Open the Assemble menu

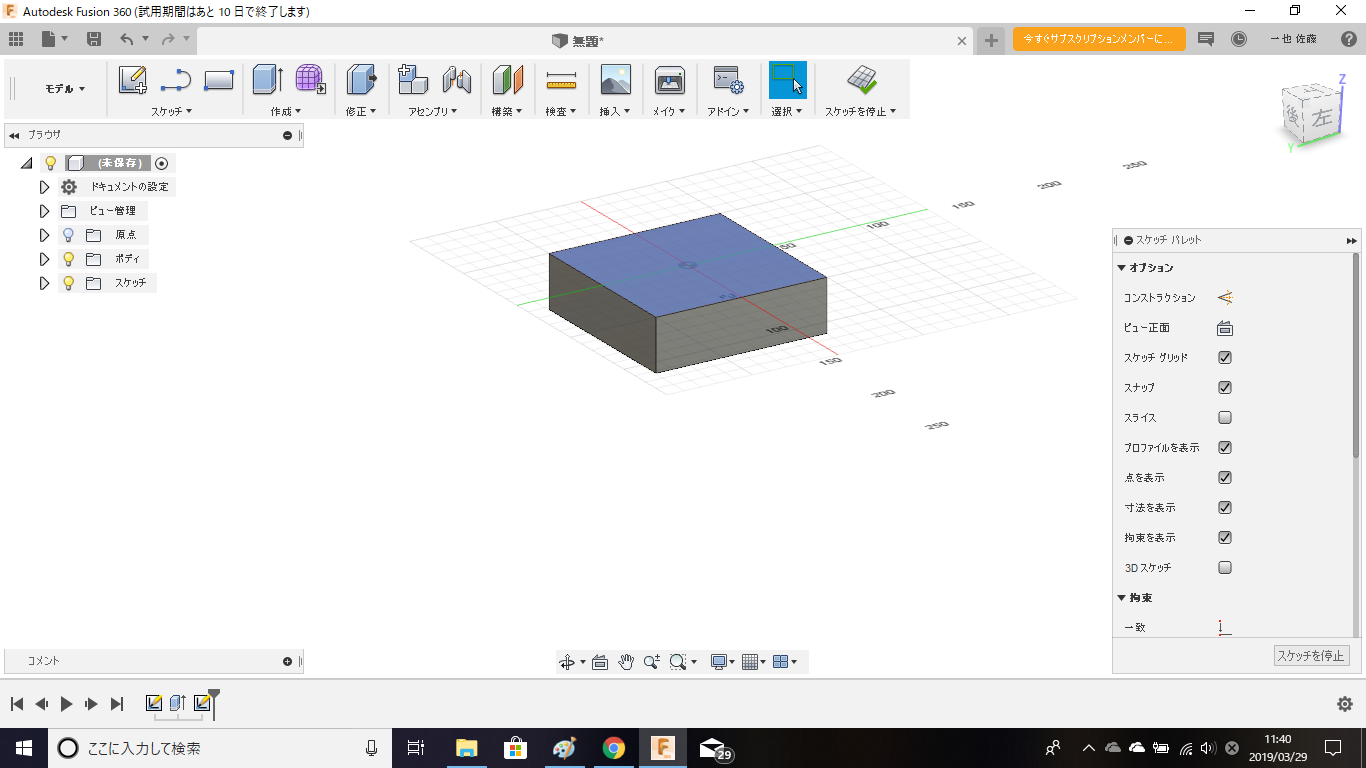pyautogui.click(x=433, y=112)
